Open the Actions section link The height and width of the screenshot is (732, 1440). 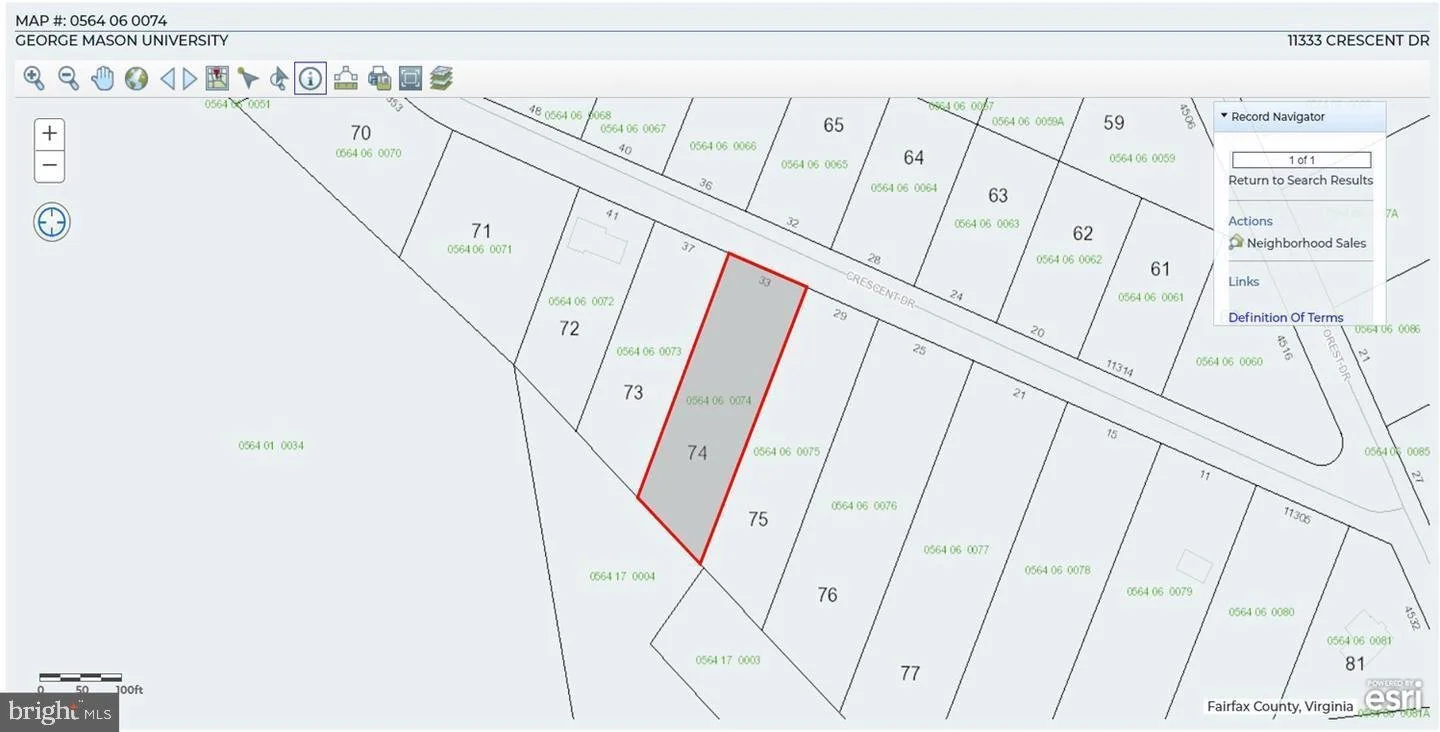1250,221
